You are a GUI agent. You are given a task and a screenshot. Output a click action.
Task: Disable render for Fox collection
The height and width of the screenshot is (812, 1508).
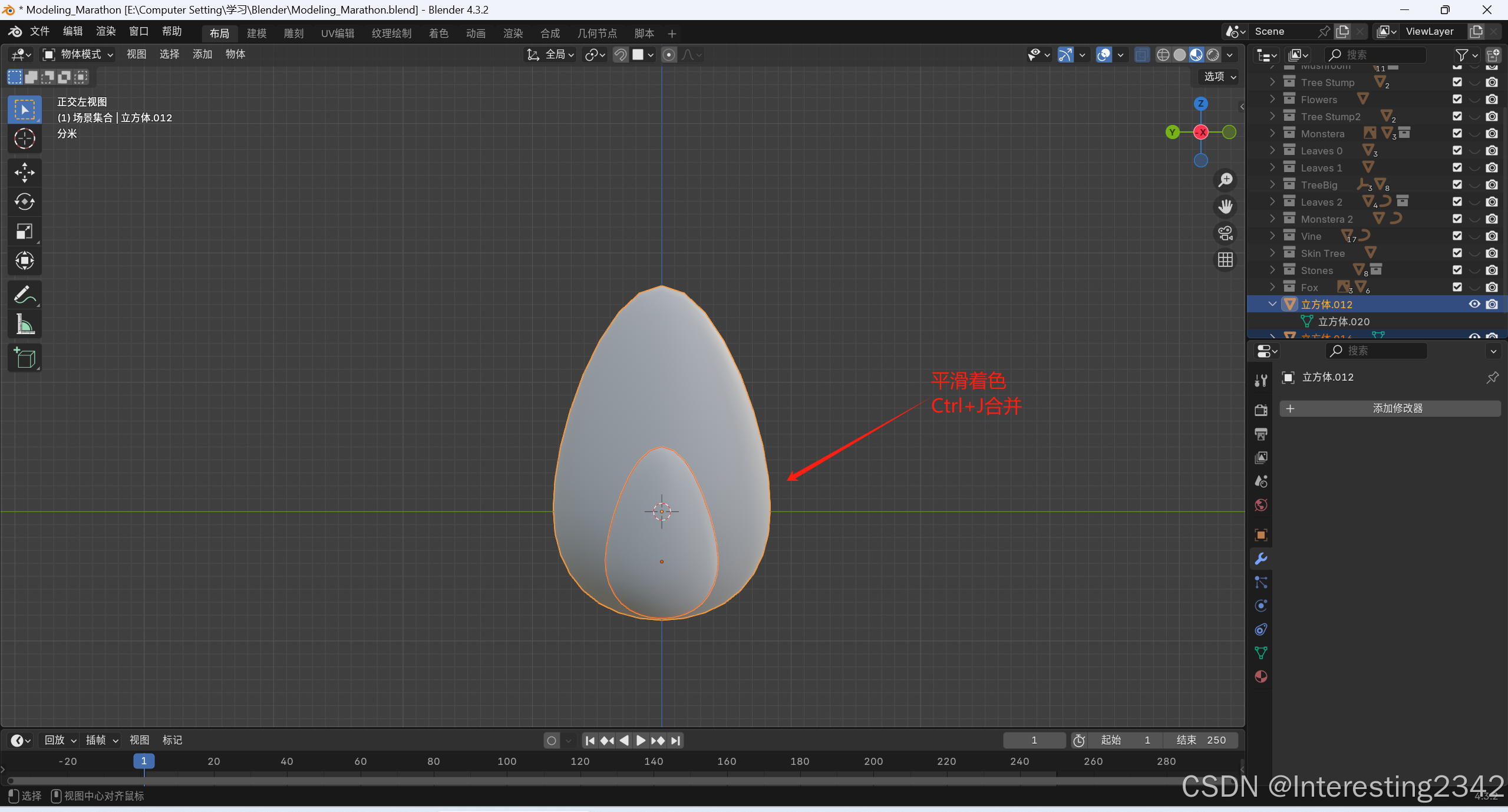point(1491,288)
